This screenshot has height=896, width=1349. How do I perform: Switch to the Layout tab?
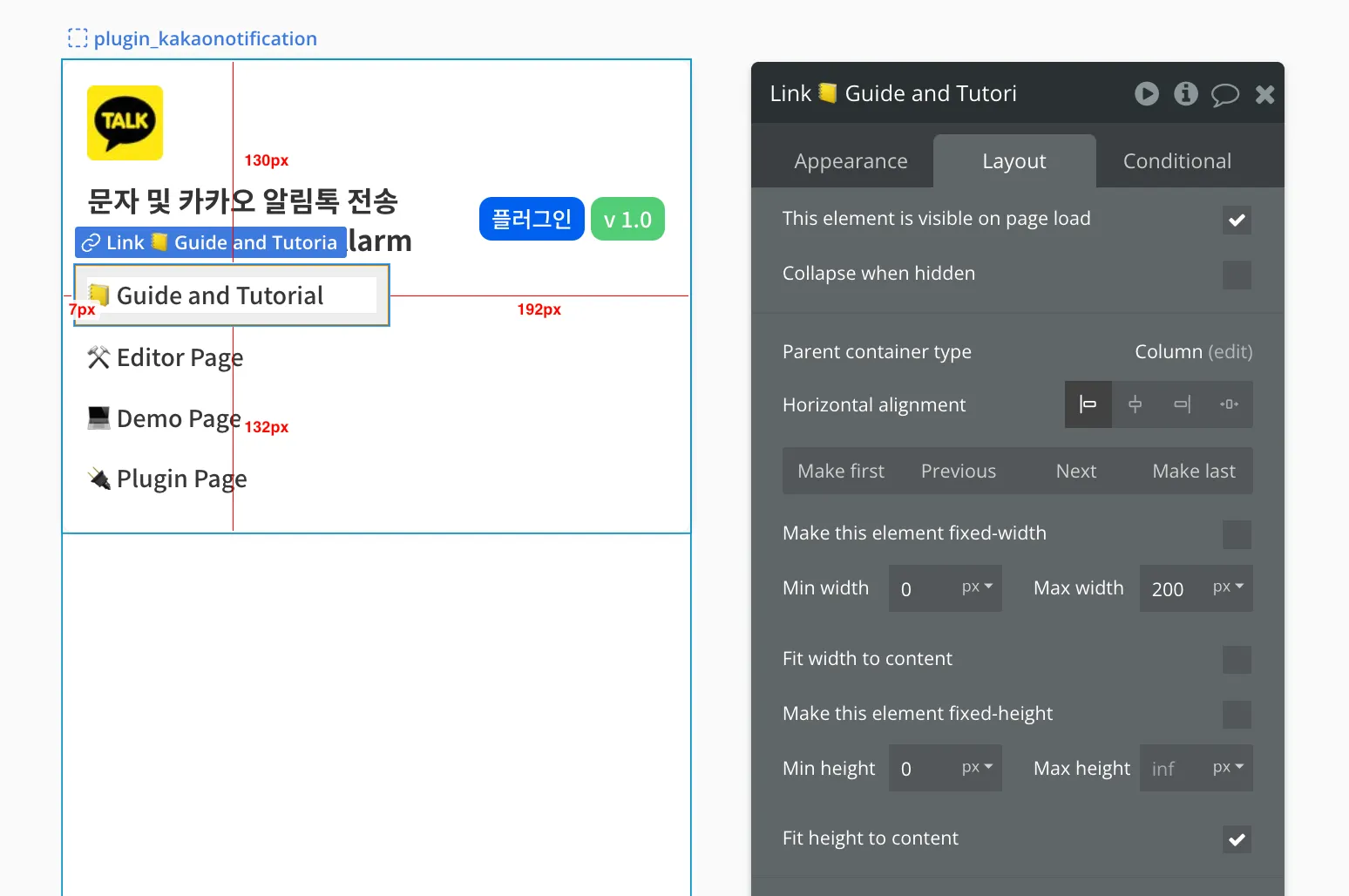(x=1014, y=161)
